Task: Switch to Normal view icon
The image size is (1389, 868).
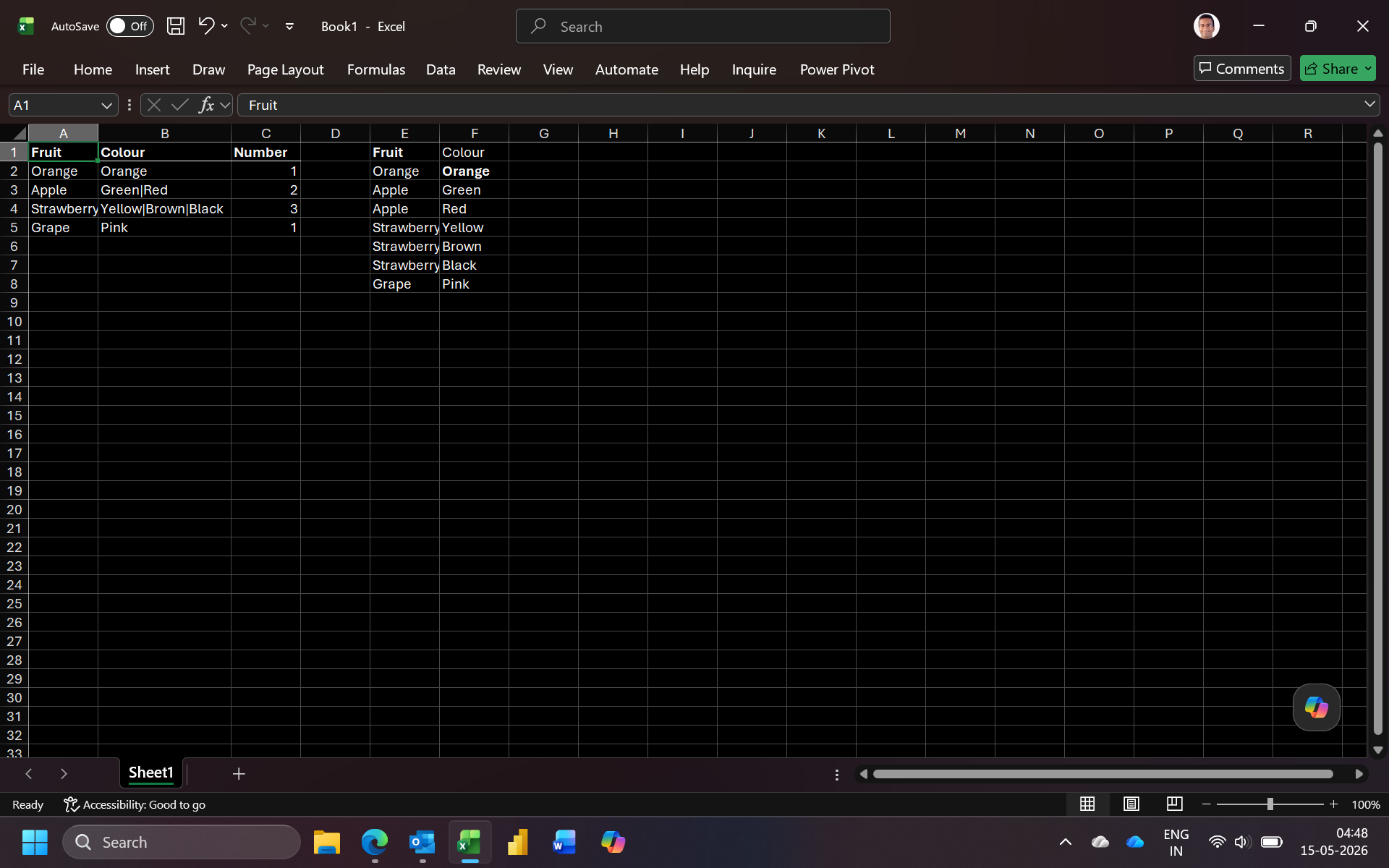Action: pyautogui.click(x=1087, y=804)
